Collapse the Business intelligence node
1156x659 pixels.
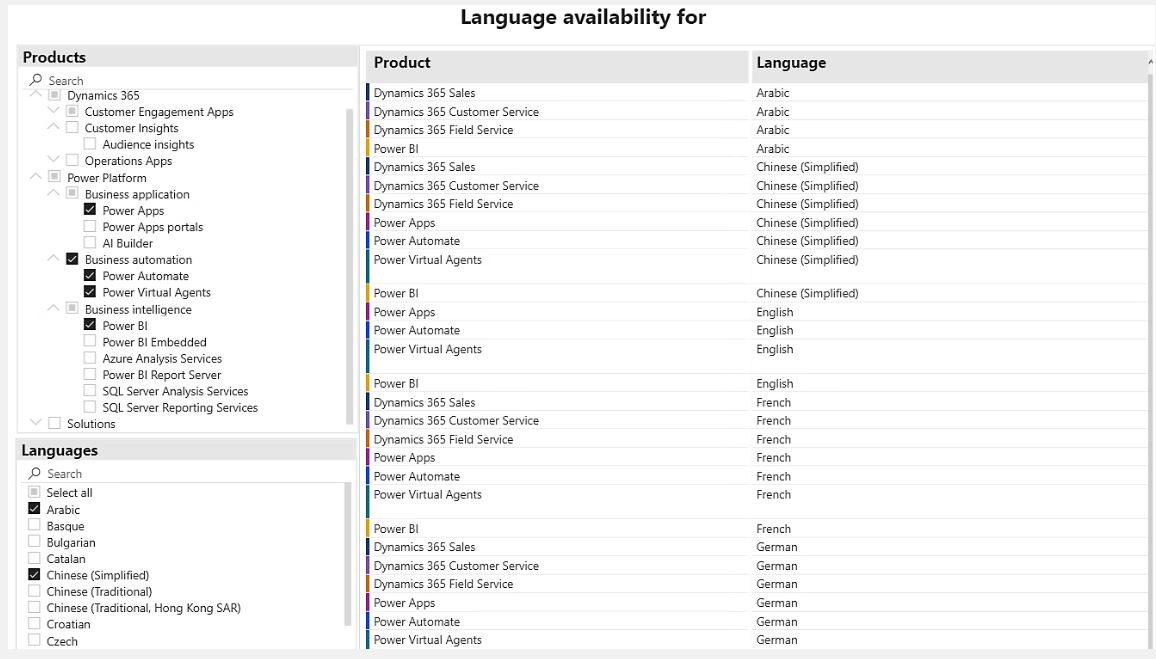tap(53, 308)
